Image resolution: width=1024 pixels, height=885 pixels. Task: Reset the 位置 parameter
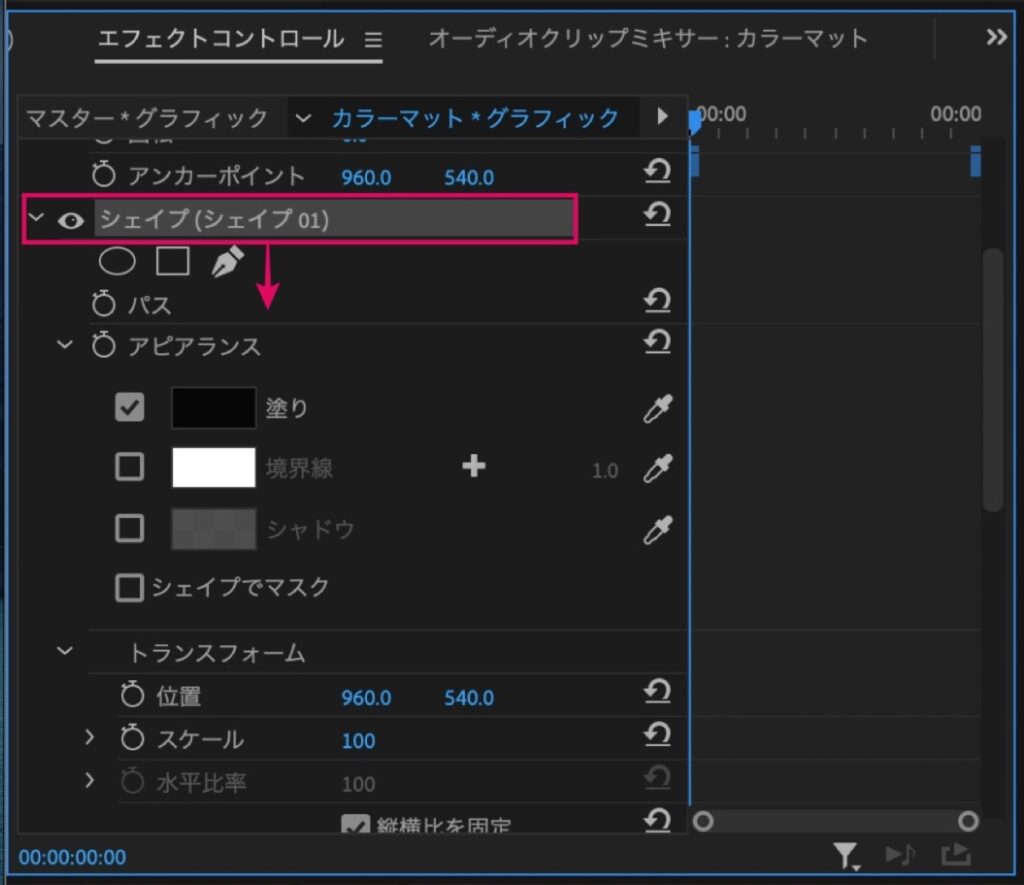[657, 691]
